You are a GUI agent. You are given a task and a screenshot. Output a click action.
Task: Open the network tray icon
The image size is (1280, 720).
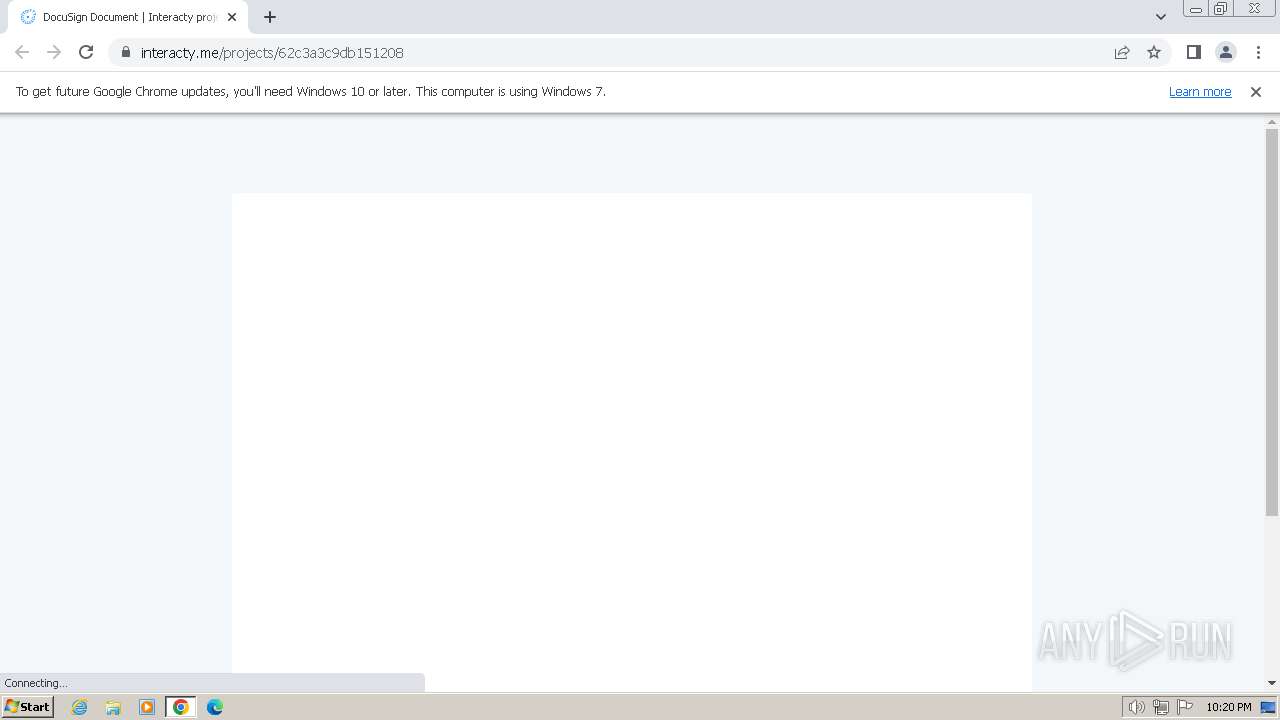(x=1161, y=707)
